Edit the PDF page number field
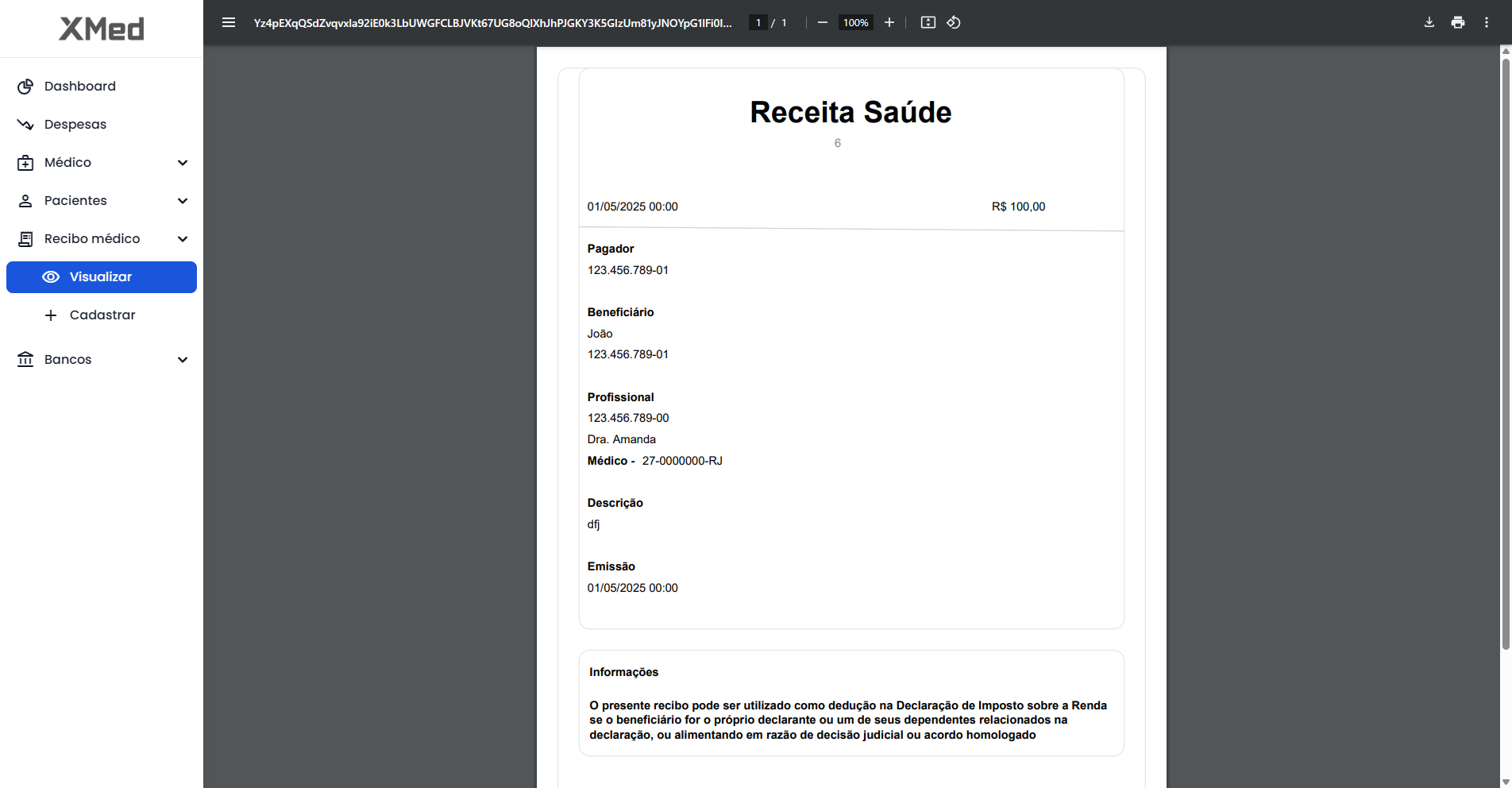This screenshot has width=1512, height=788. click(758, 22)
